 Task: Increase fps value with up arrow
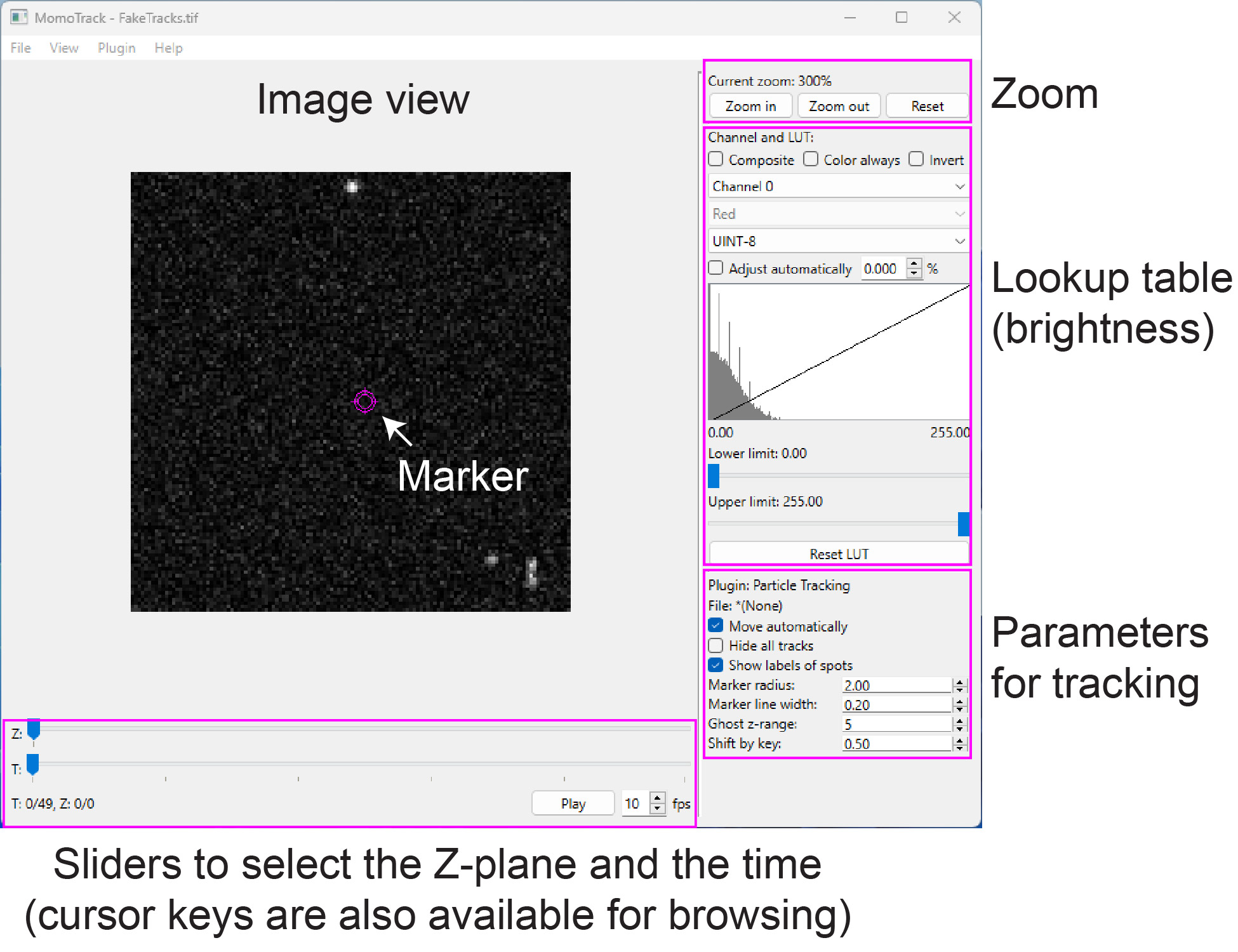658,798
